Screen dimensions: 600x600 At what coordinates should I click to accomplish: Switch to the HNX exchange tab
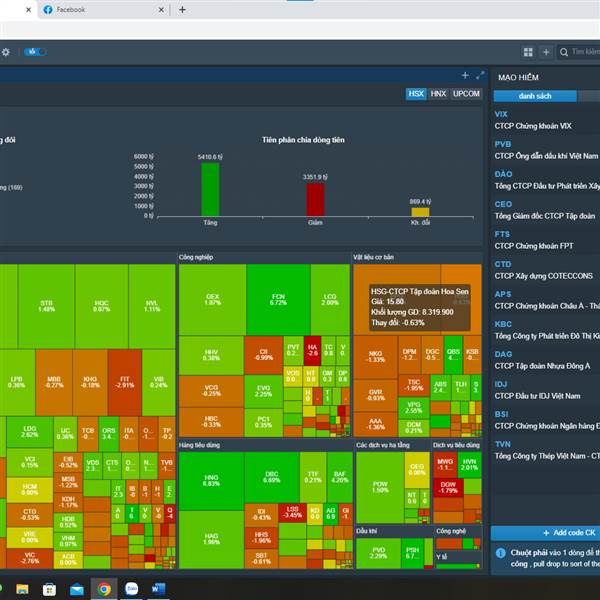pos(438,94)
